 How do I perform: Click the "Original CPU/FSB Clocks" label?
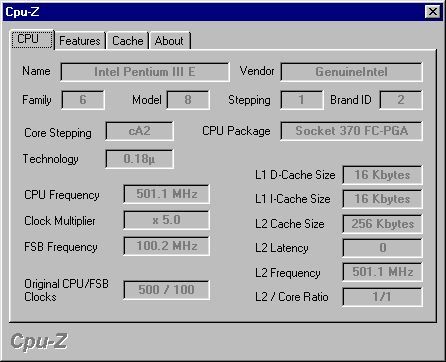click(66, 290)
